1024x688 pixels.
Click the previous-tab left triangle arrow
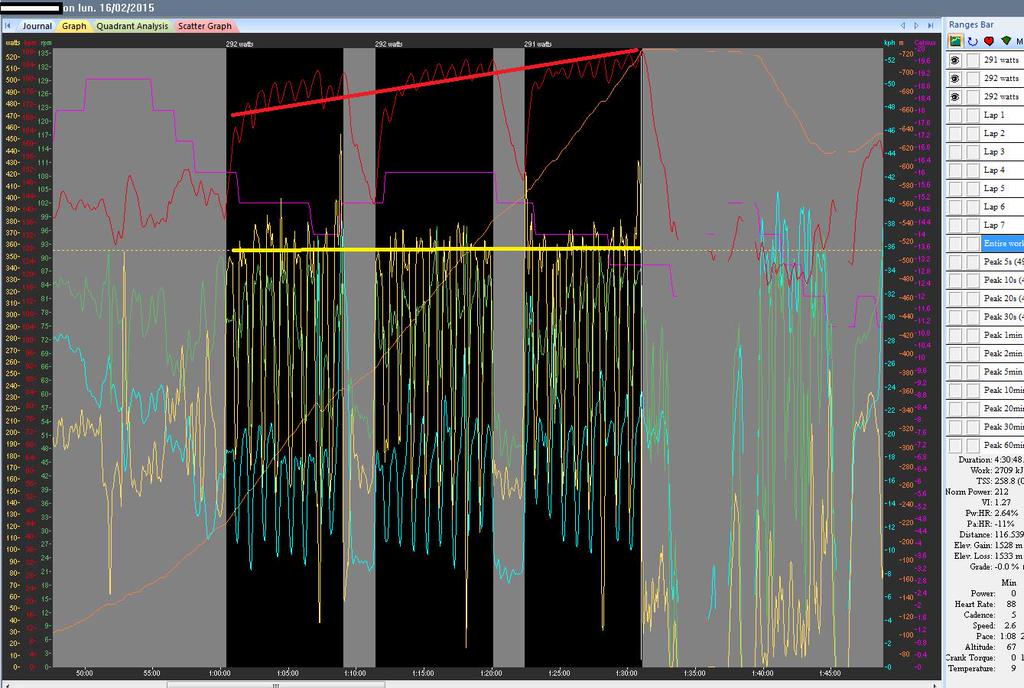tap(903, 25)
